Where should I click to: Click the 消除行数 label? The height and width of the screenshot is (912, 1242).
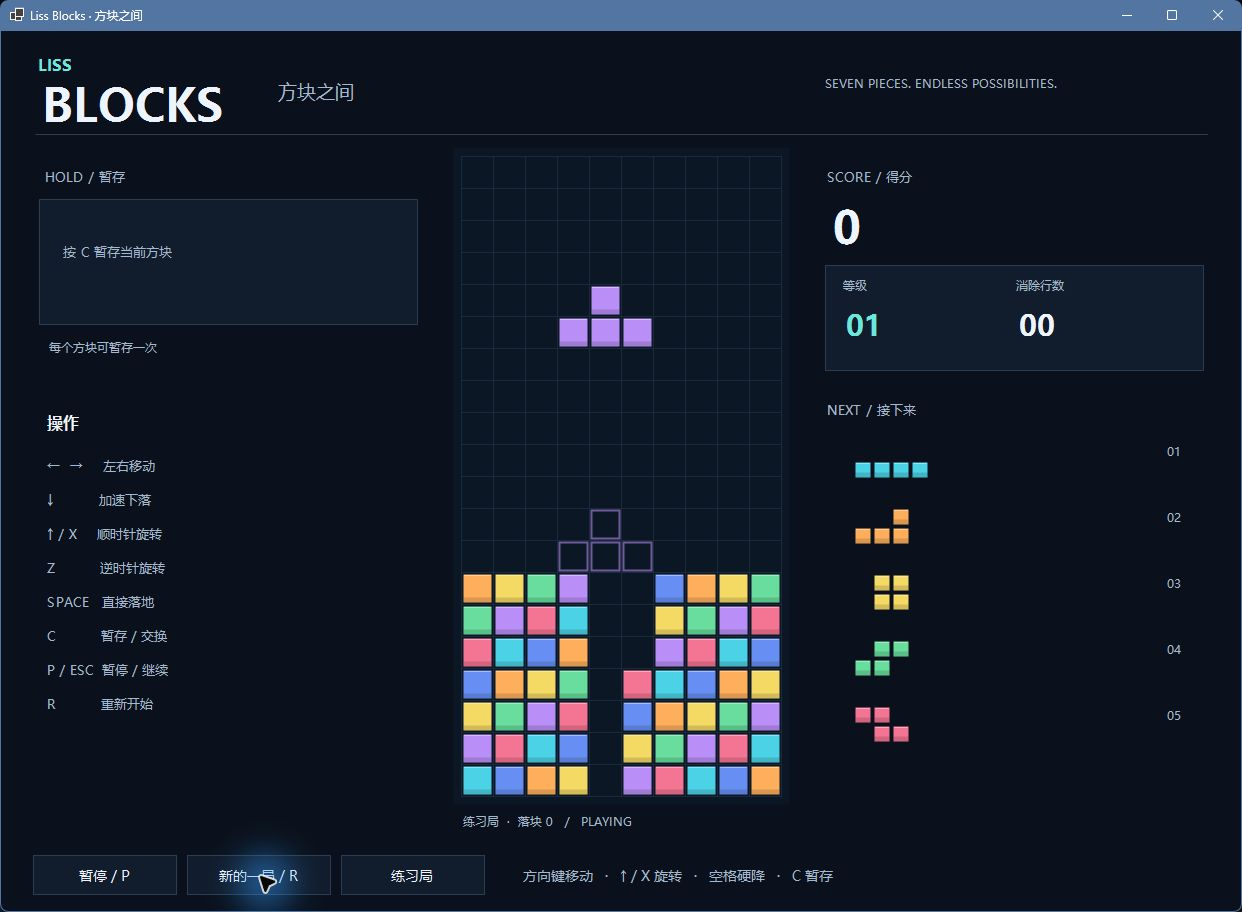tap(1040, 285)
